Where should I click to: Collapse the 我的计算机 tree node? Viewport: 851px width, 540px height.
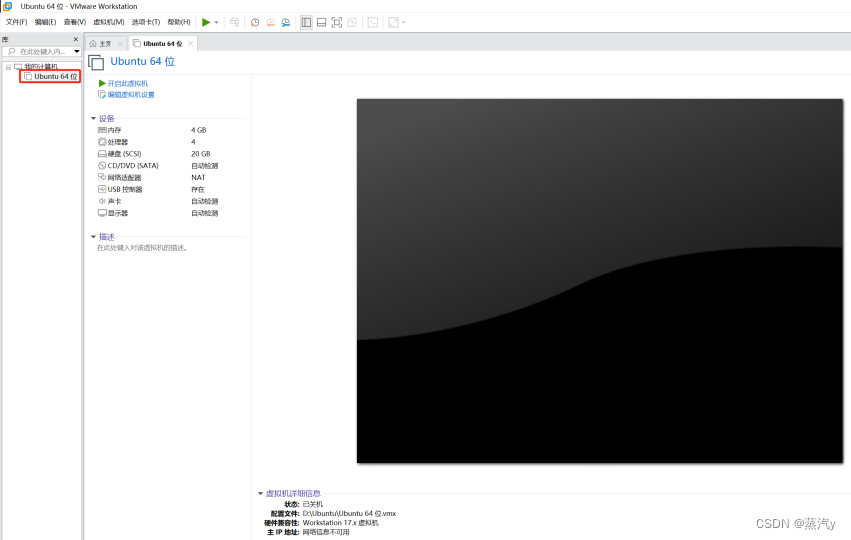click(8, 67)
